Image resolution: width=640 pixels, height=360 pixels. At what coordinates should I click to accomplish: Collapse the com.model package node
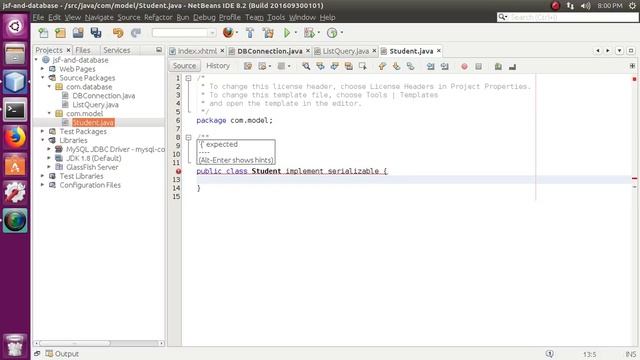49,113
